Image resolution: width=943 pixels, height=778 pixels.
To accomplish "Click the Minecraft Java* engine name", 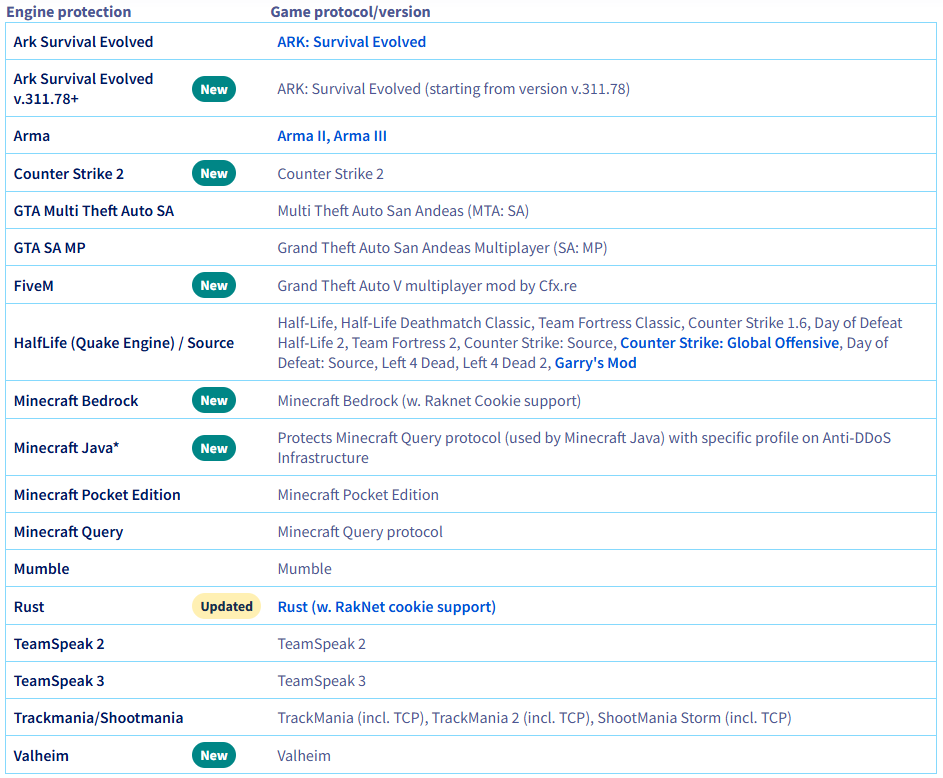I will tap(66, 448).
